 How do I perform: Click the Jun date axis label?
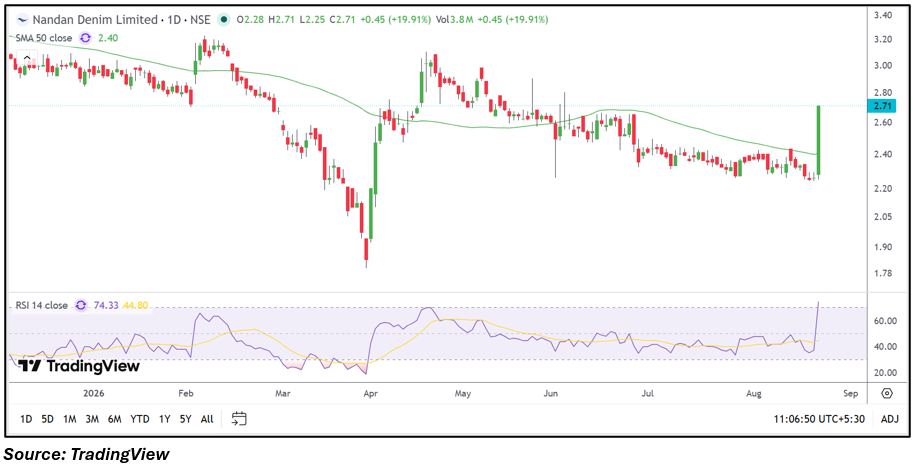(x=551, y=393)
